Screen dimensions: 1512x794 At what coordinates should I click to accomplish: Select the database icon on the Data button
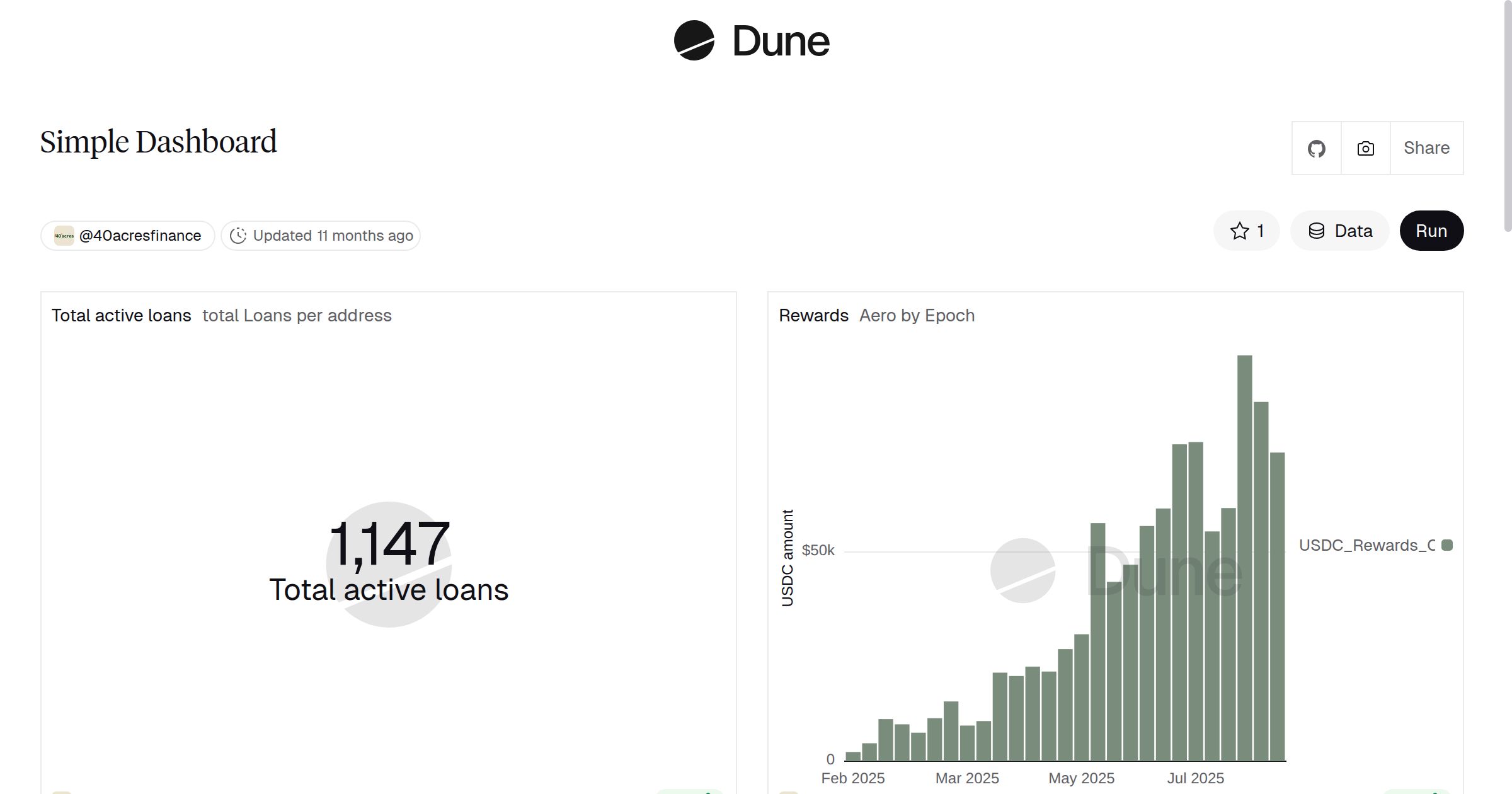click(1317, 231)
